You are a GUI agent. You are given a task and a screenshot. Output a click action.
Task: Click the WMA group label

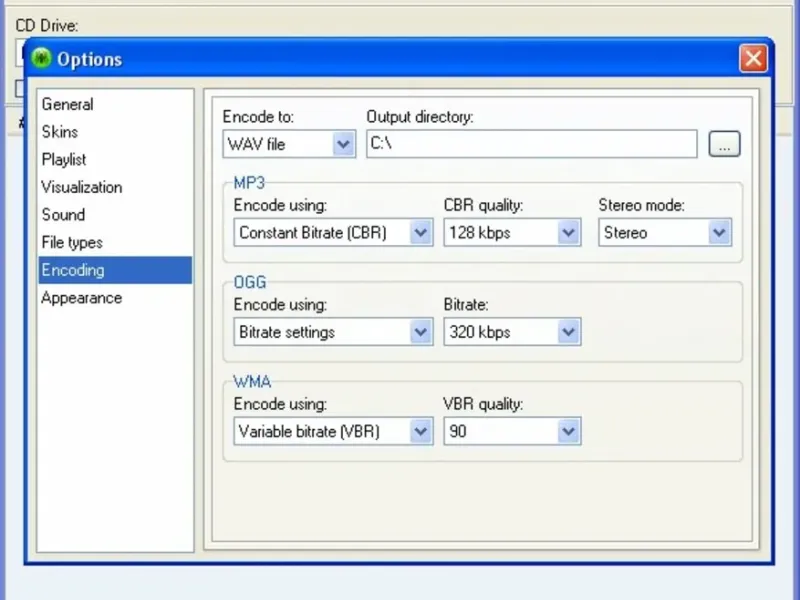[252, 382]
